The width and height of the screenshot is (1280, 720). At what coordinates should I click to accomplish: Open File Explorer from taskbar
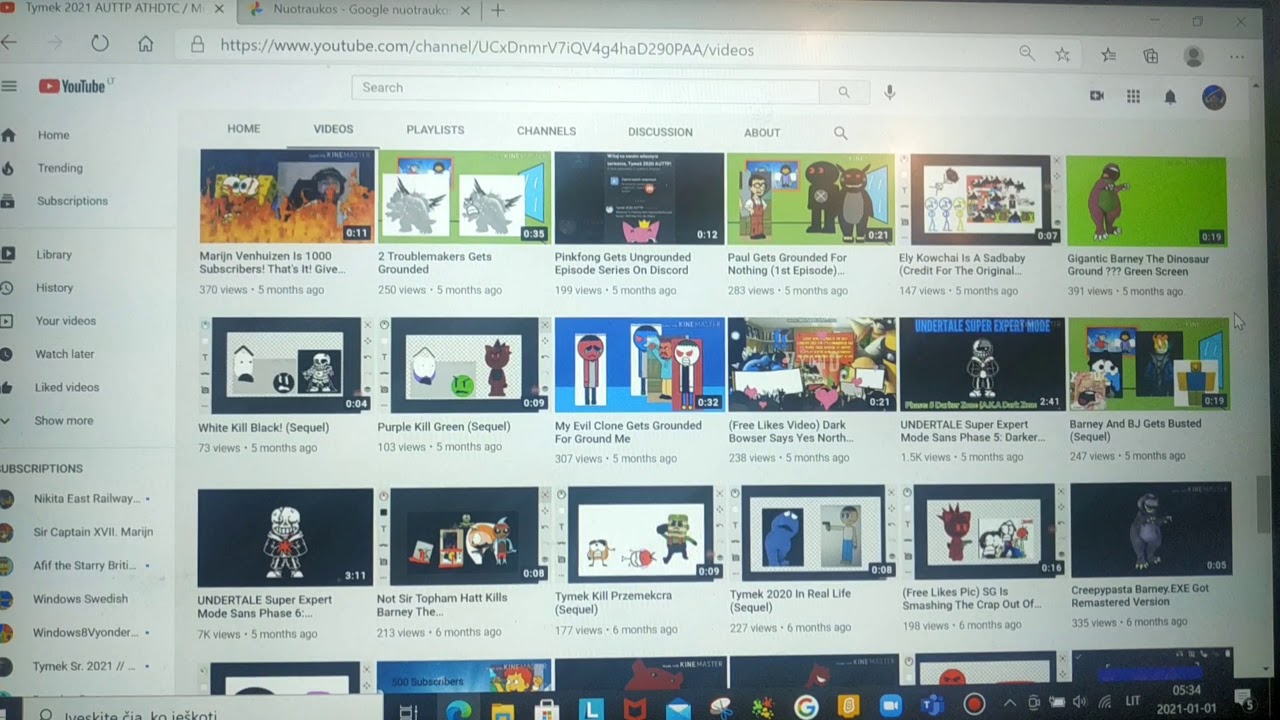click(x=502, y=710)
